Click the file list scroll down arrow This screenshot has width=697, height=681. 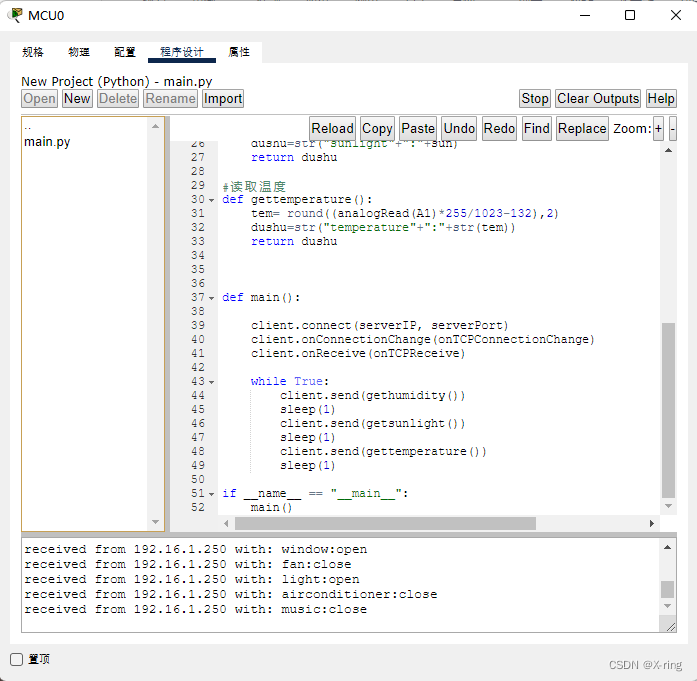(x=155, y=522)
